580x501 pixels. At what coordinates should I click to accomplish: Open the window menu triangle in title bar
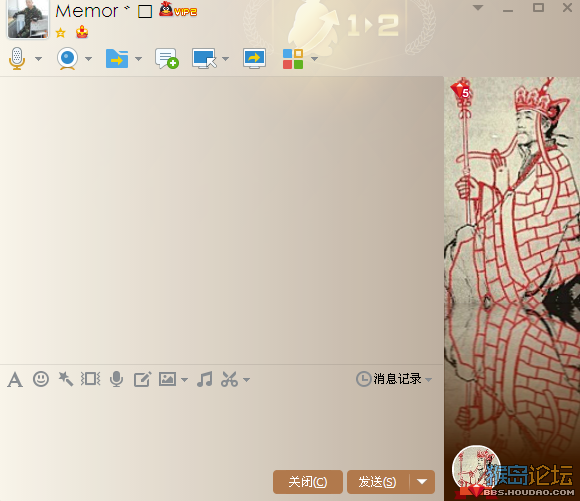[x=478, y=8]
